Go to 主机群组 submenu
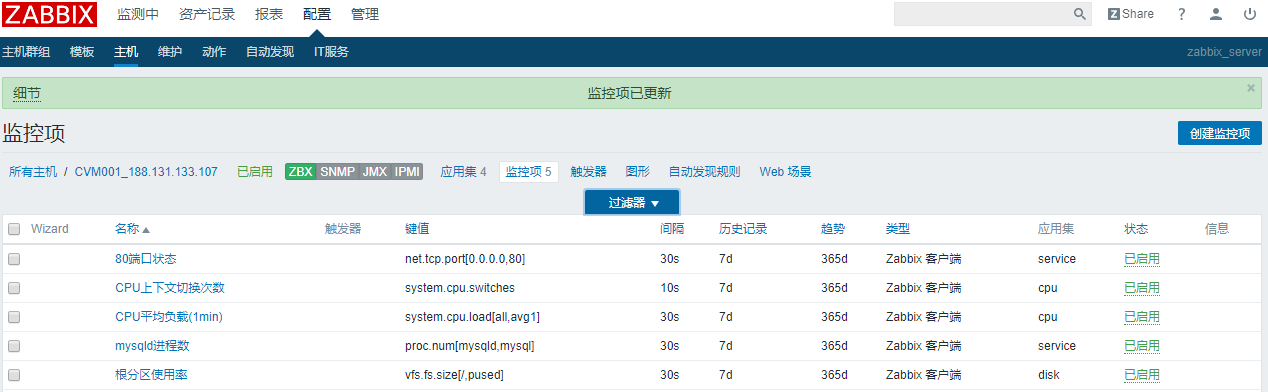 point(26,52)
